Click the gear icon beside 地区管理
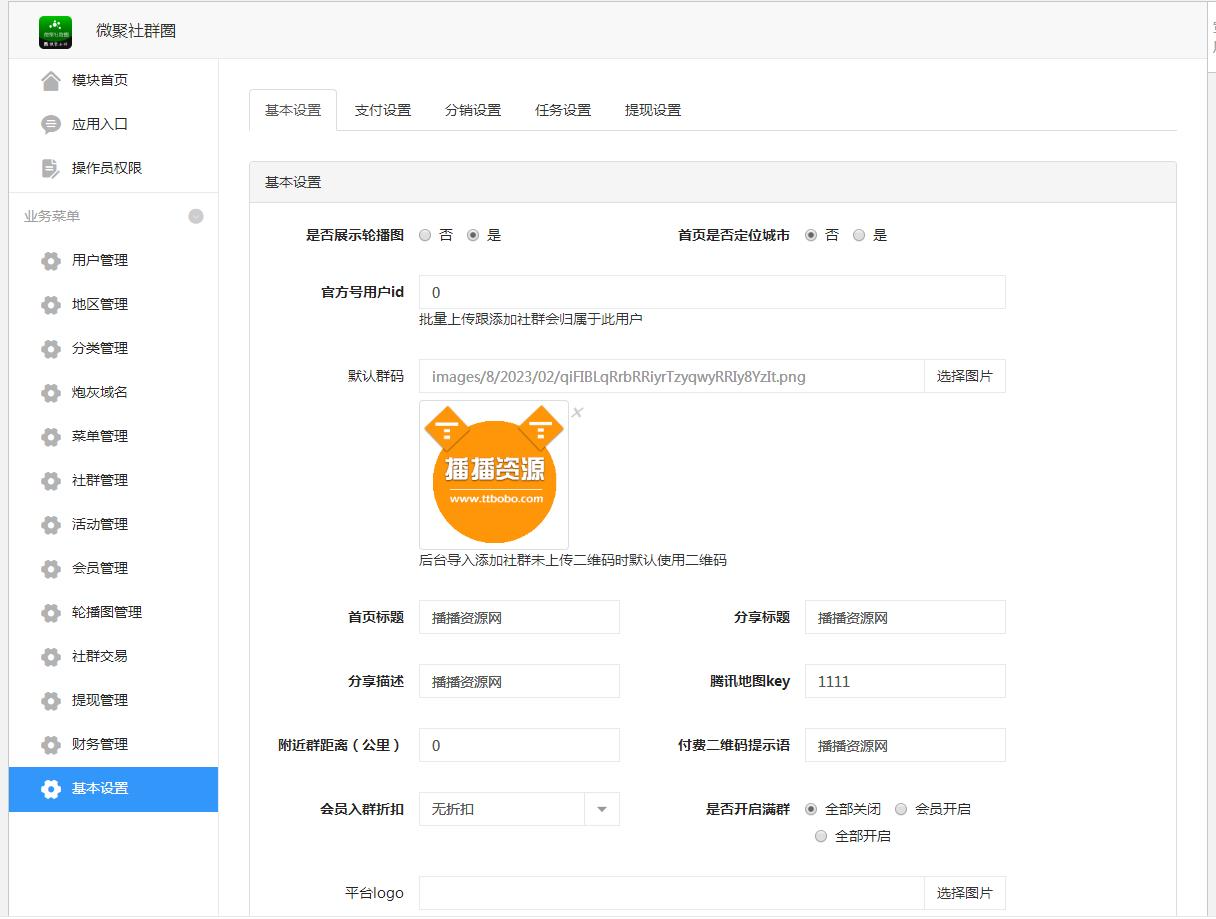The image size is (1216, 919). tap(51, 304)
